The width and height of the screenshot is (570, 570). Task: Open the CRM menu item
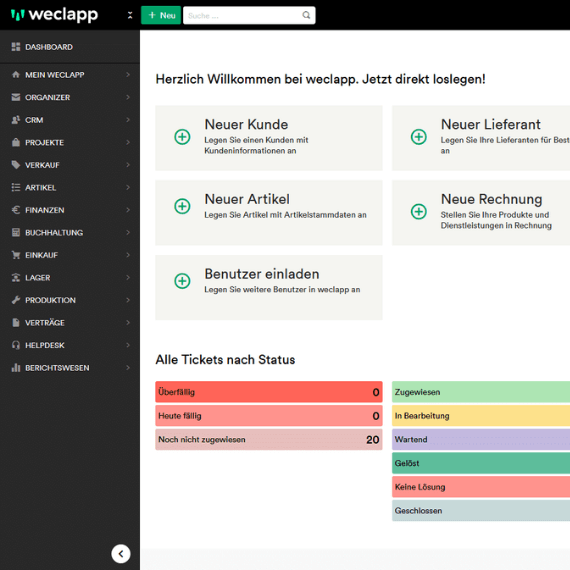point(70,120)
